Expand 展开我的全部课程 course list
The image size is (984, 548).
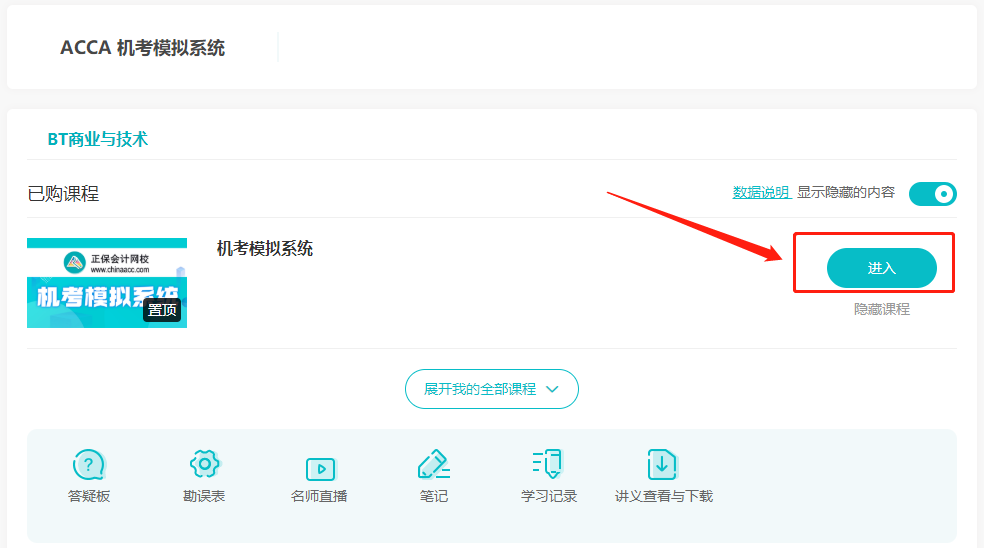pyautogui.click(x=491, y=389)
